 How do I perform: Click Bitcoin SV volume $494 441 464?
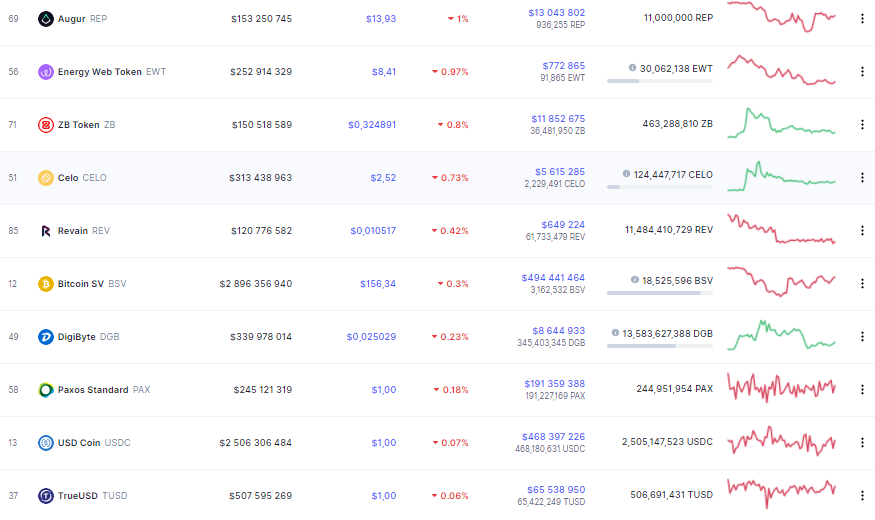[x=553, y=278]
